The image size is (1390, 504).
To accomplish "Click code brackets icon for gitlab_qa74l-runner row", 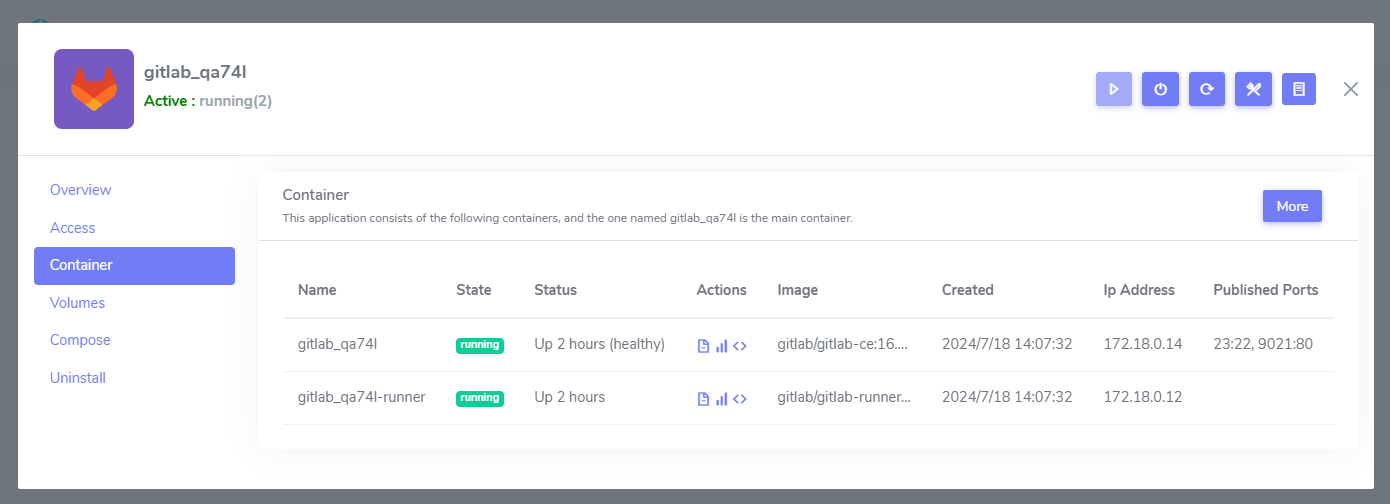I will pos(740,398).
